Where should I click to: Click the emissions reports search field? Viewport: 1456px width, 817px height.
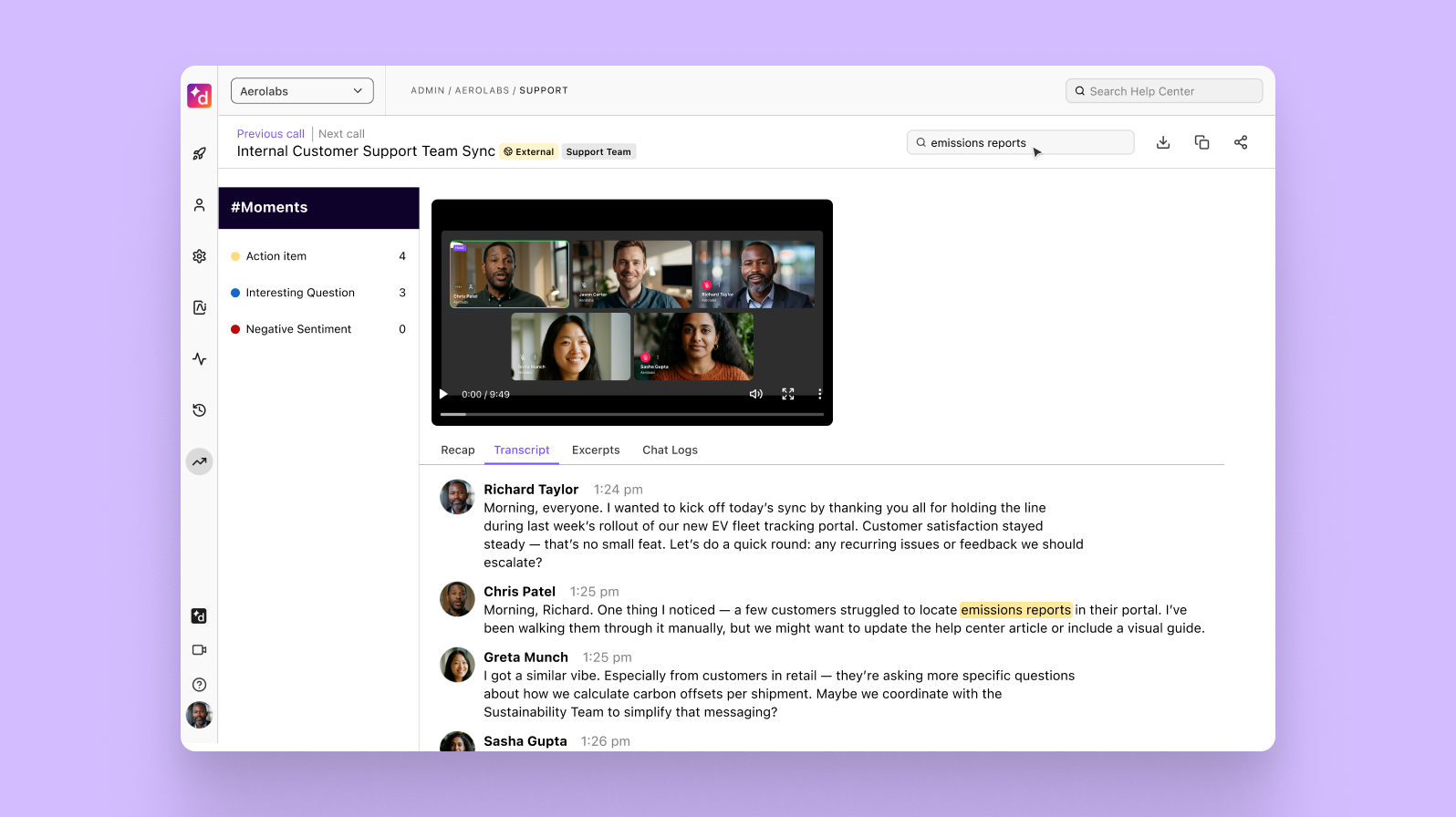[x=1020, y=142]
